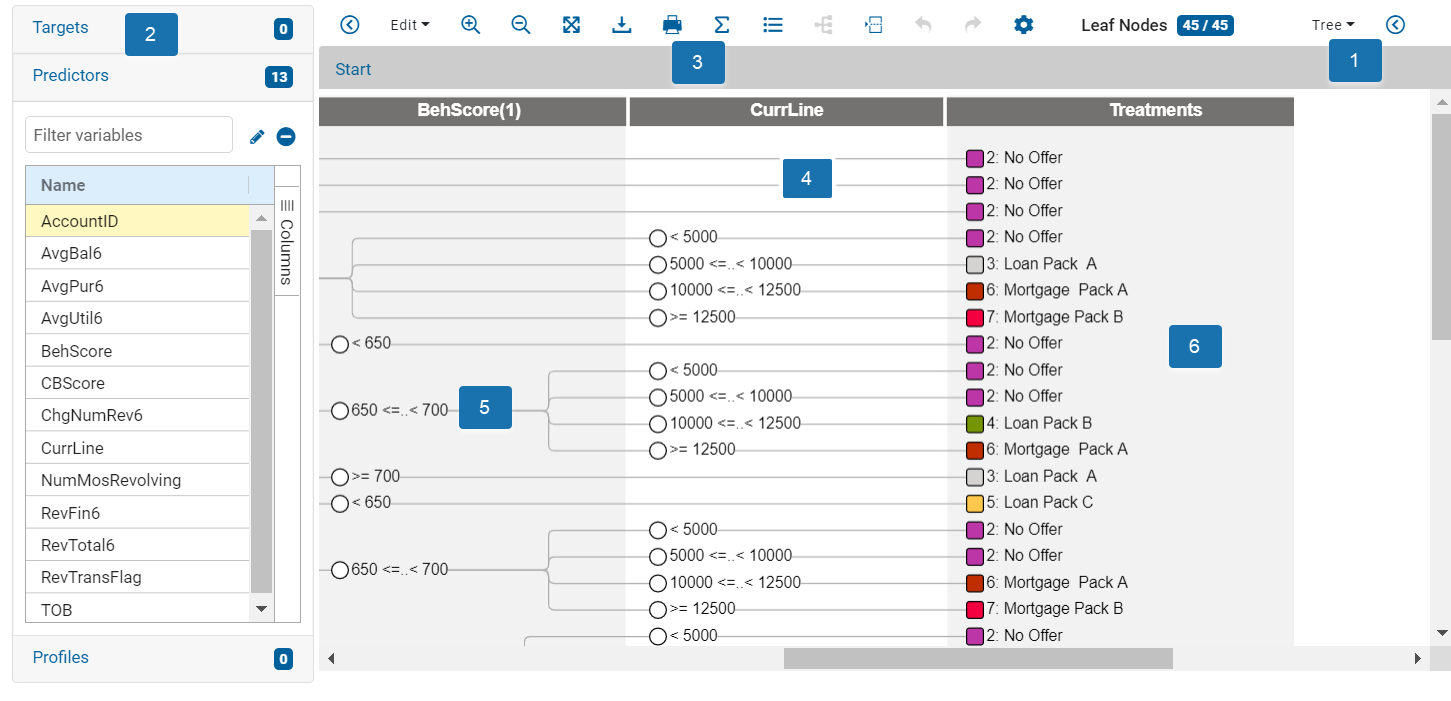This screenshot has width=1451, height=701.
Task: Click the print icon
Action: tap(672, 25)
